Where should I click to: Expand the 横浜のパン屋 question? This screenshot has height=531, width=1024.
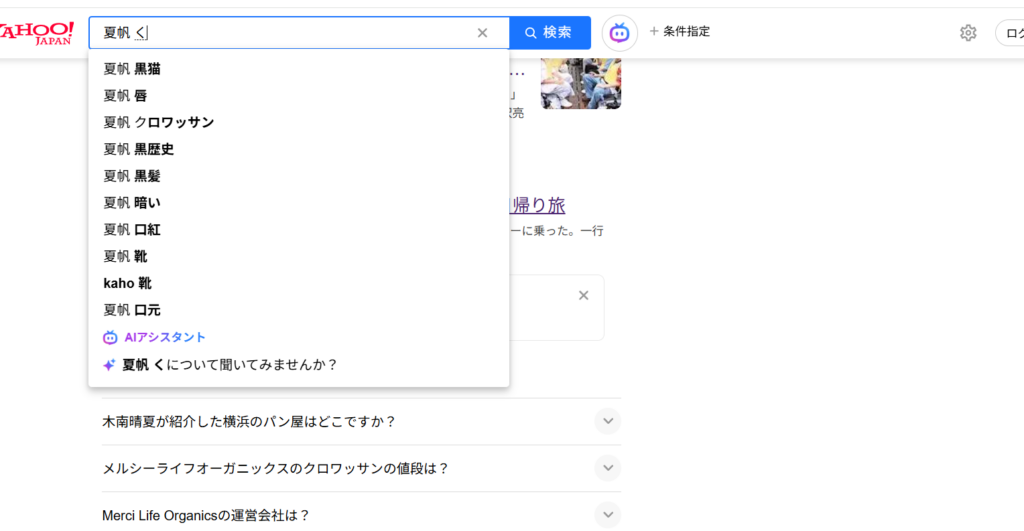tap(607, 421)
